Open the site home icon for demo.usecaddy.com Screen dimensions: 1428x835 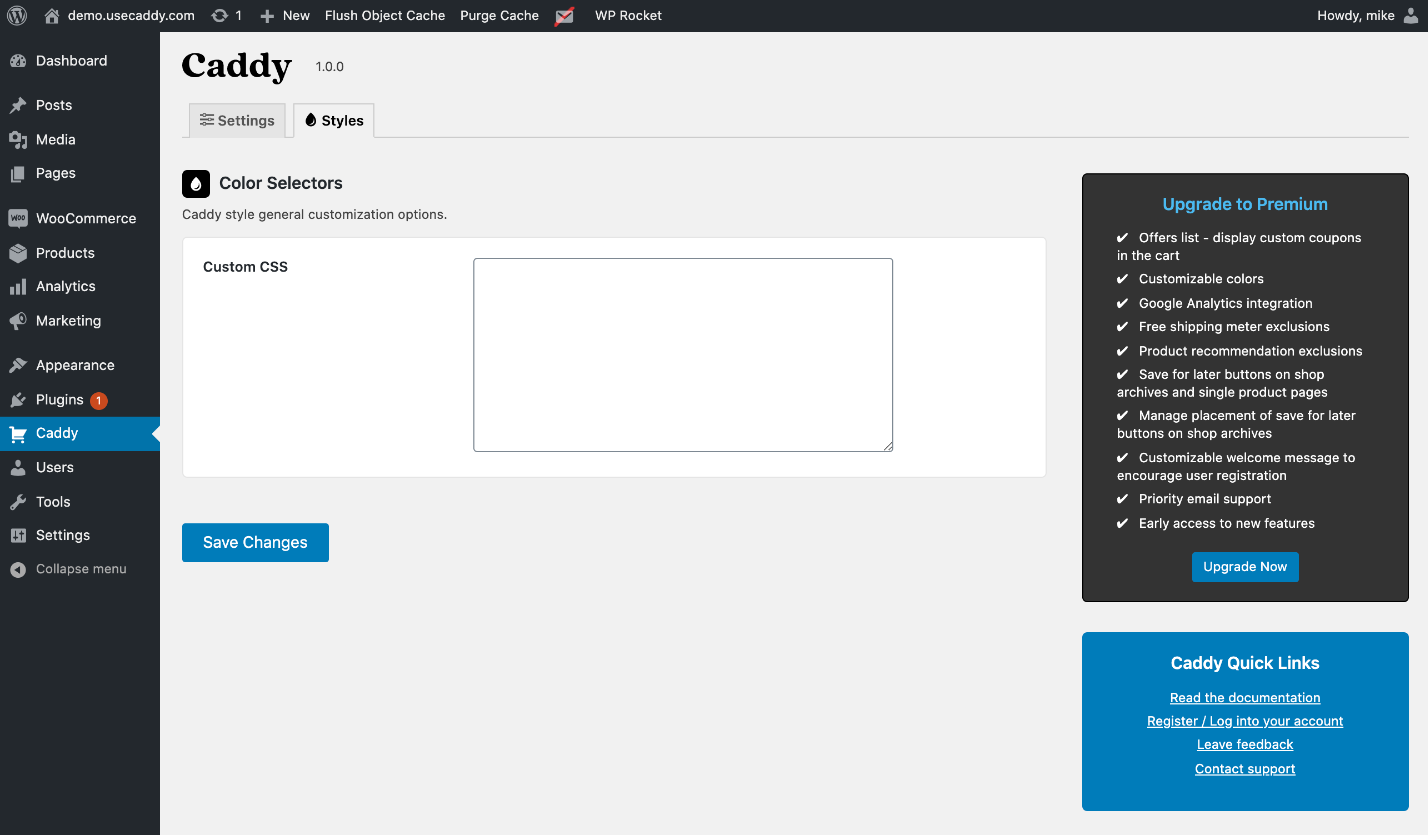coord(52,15)
